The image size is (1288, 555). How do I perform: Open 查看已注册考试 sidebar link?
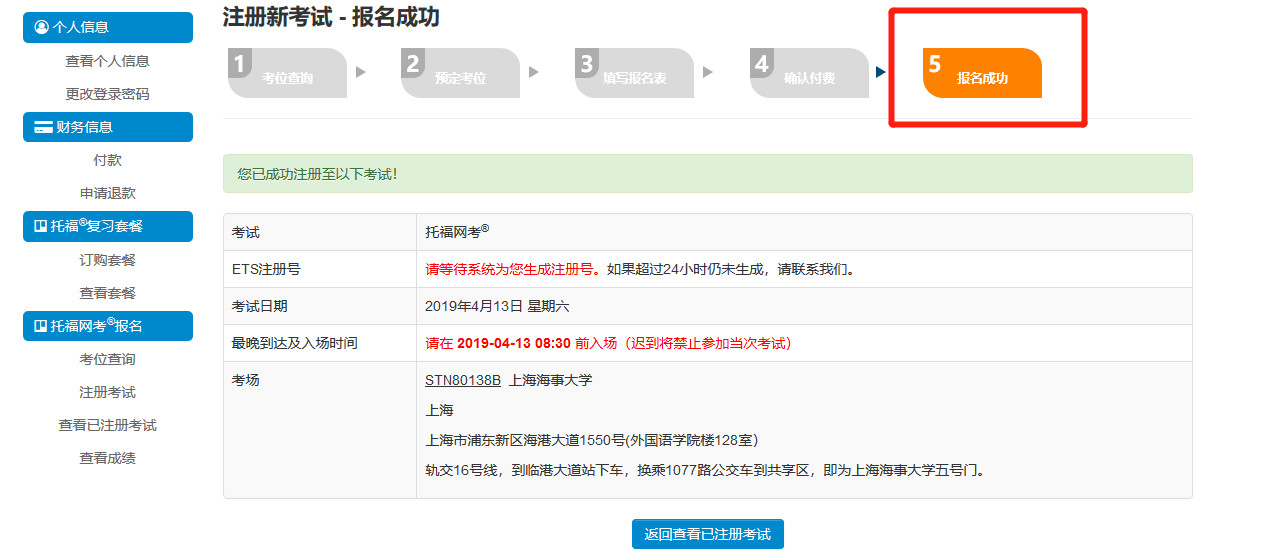(x=108, y=425)
